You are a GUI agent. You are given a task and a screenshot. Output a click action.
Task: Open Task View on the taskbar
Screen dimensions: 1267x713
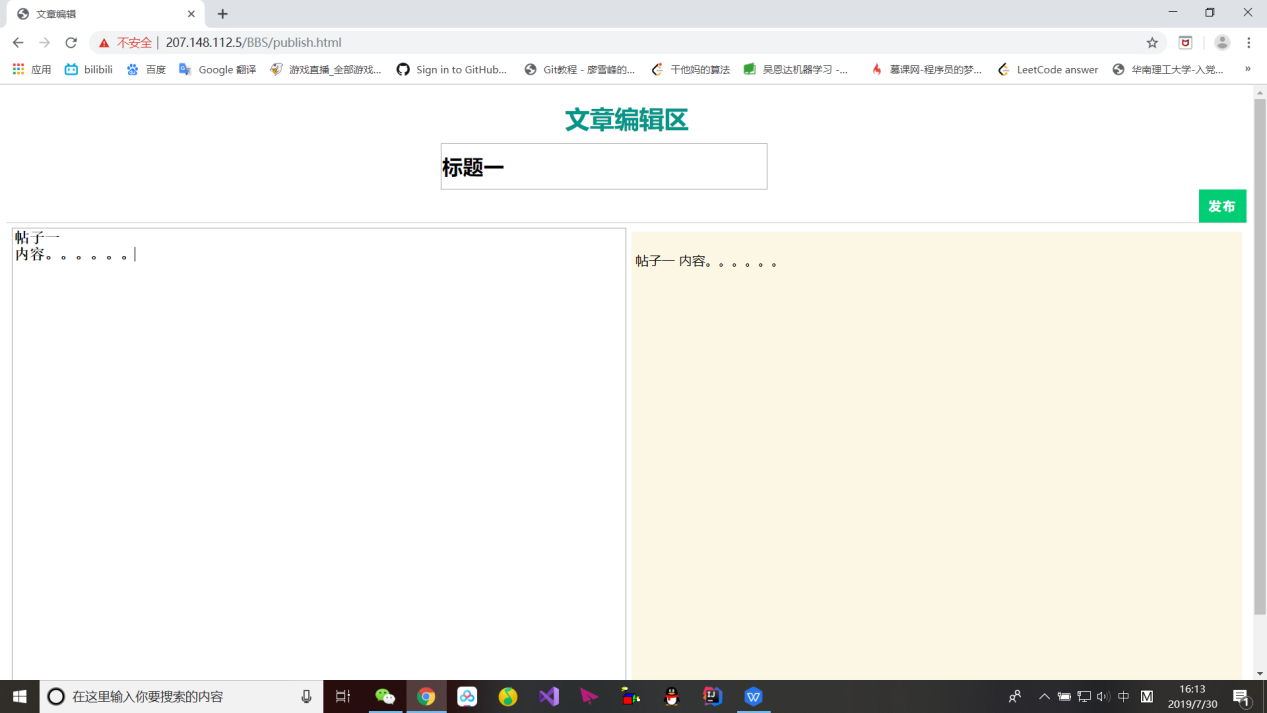pyautogui.click(x=343, y=696)
